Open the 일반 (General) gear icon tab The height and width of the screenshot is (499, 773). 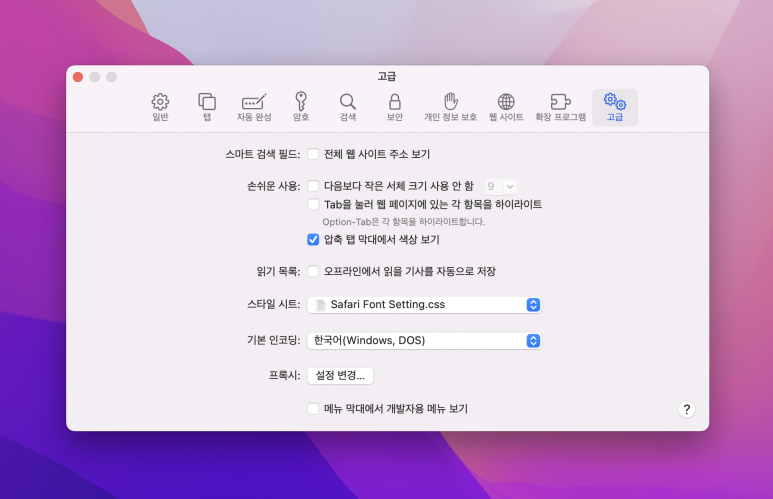pos(160,107)
